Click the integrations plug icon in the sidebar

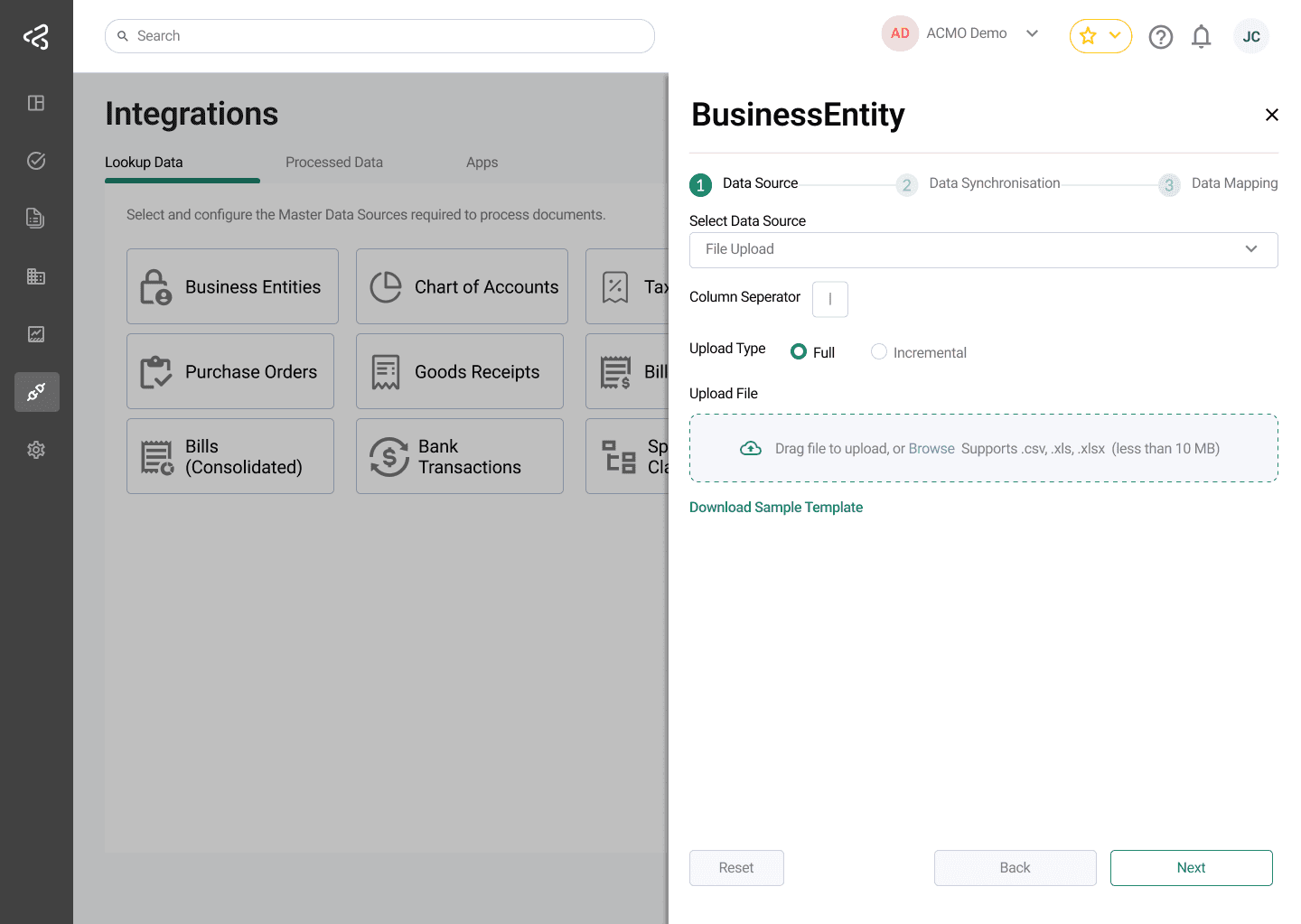(36, 392)
